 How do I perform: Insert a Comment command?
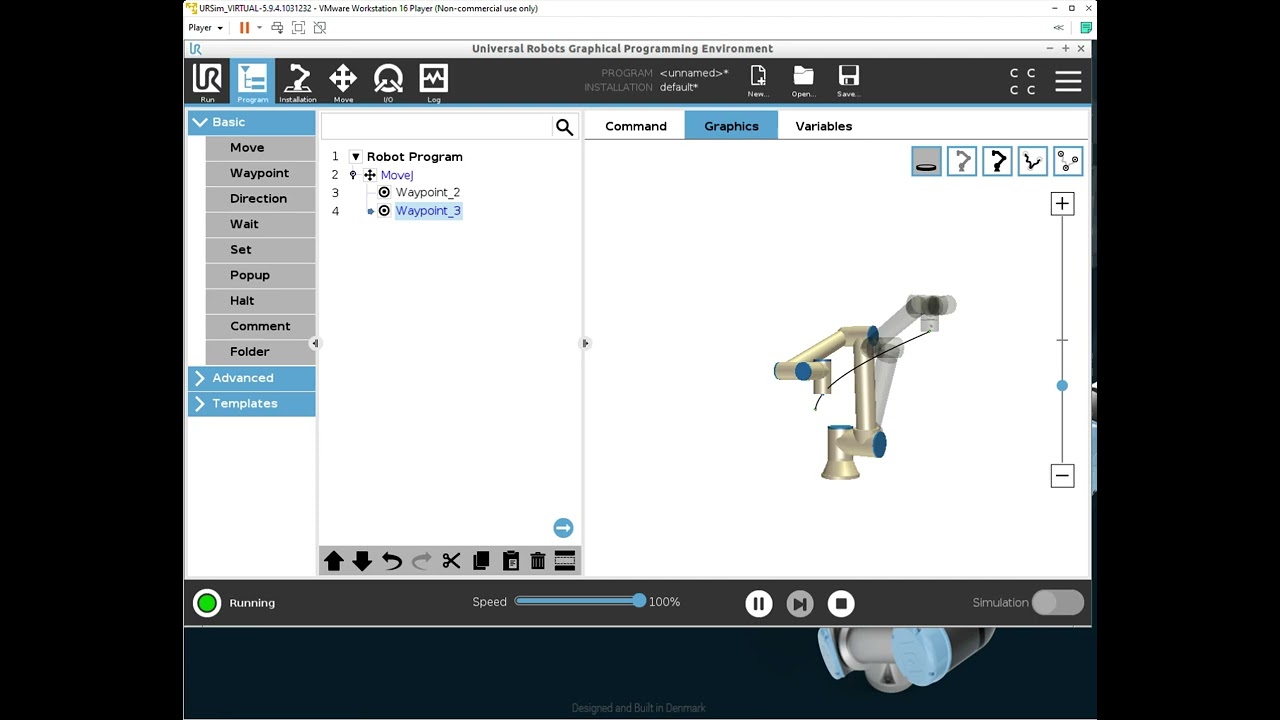tap(260, 326)
